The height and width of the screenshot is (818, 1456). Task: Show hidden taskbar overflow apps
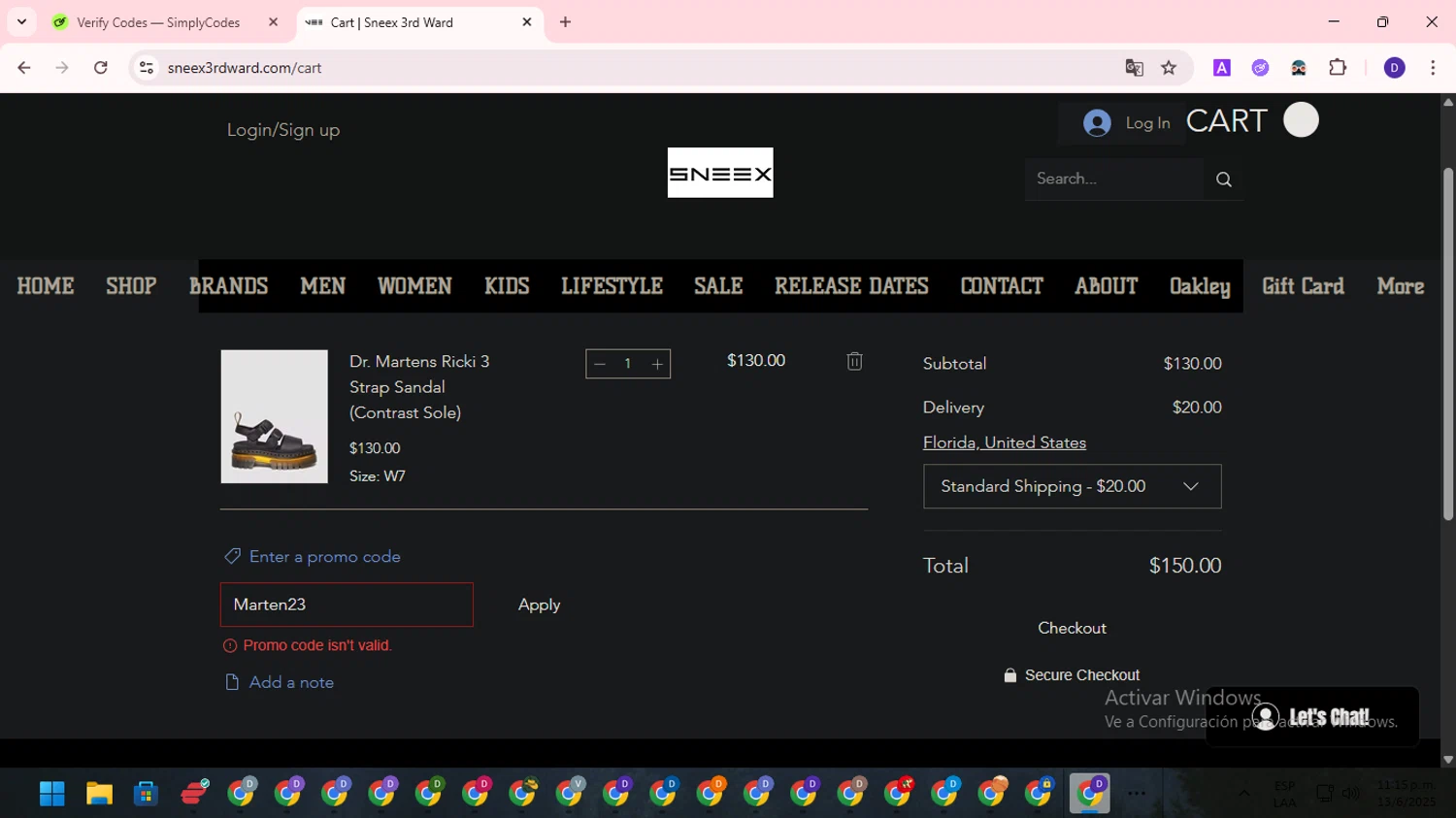tap(1244, 793)
